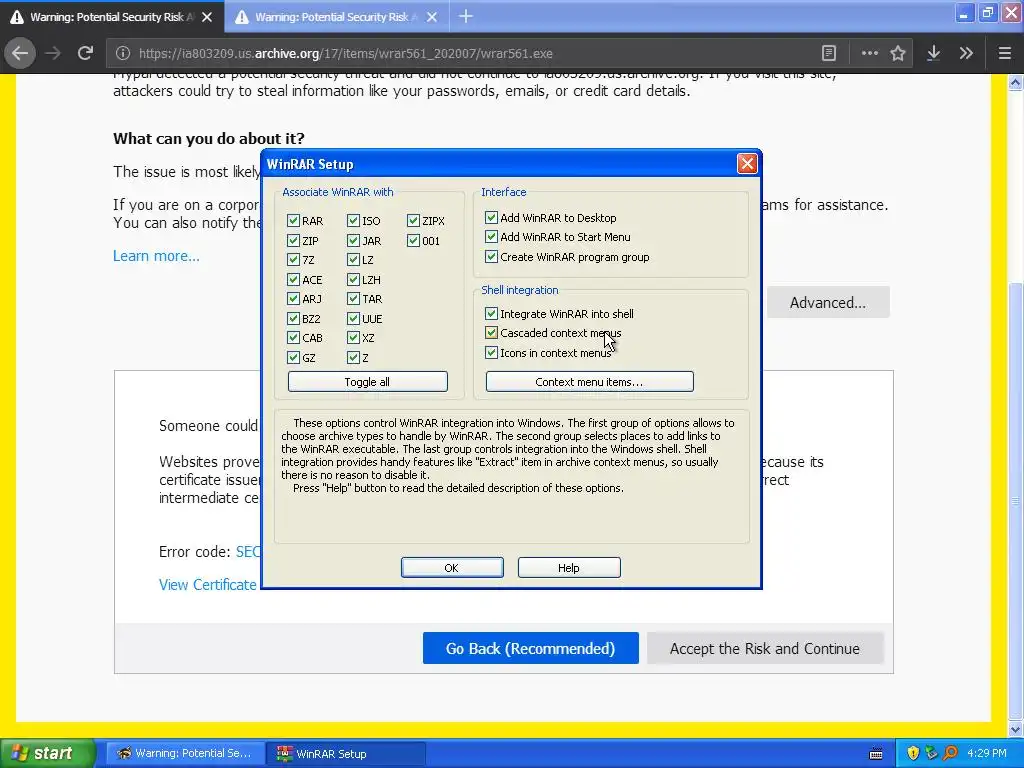Click the Help button in WinRAR Setup
The image size is (1024, 768).
click(x=569, y=568)
